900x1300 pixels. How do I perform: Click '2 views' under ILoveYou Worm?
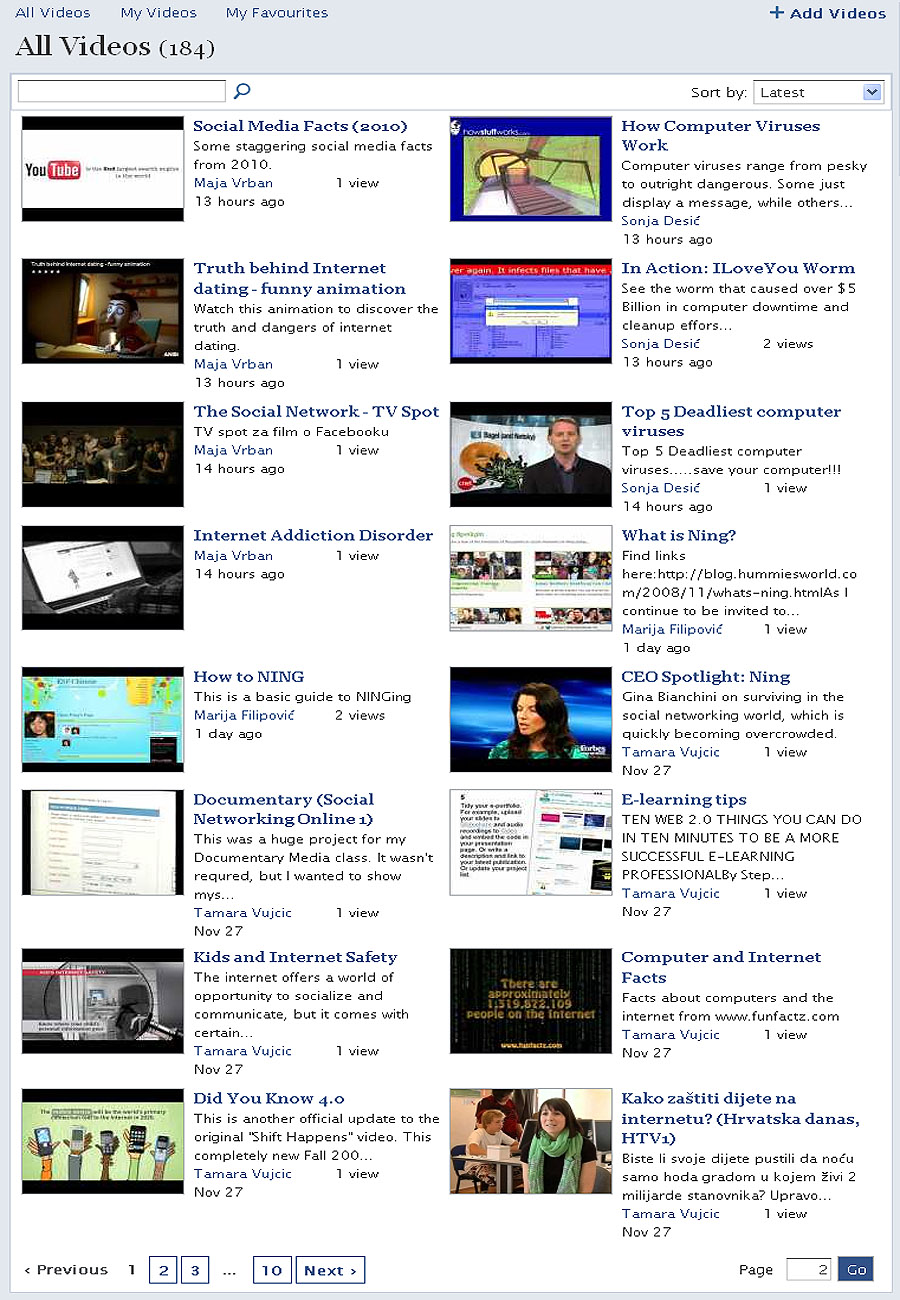[788, 343]
